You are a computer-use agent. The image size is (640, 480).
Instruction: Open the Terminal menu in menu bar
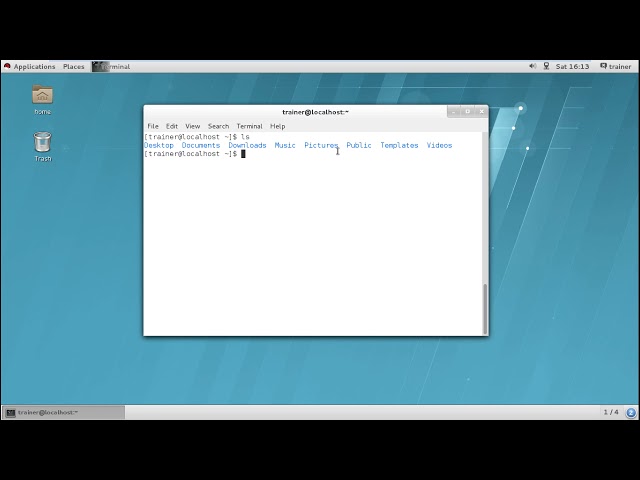coord(249,126)
